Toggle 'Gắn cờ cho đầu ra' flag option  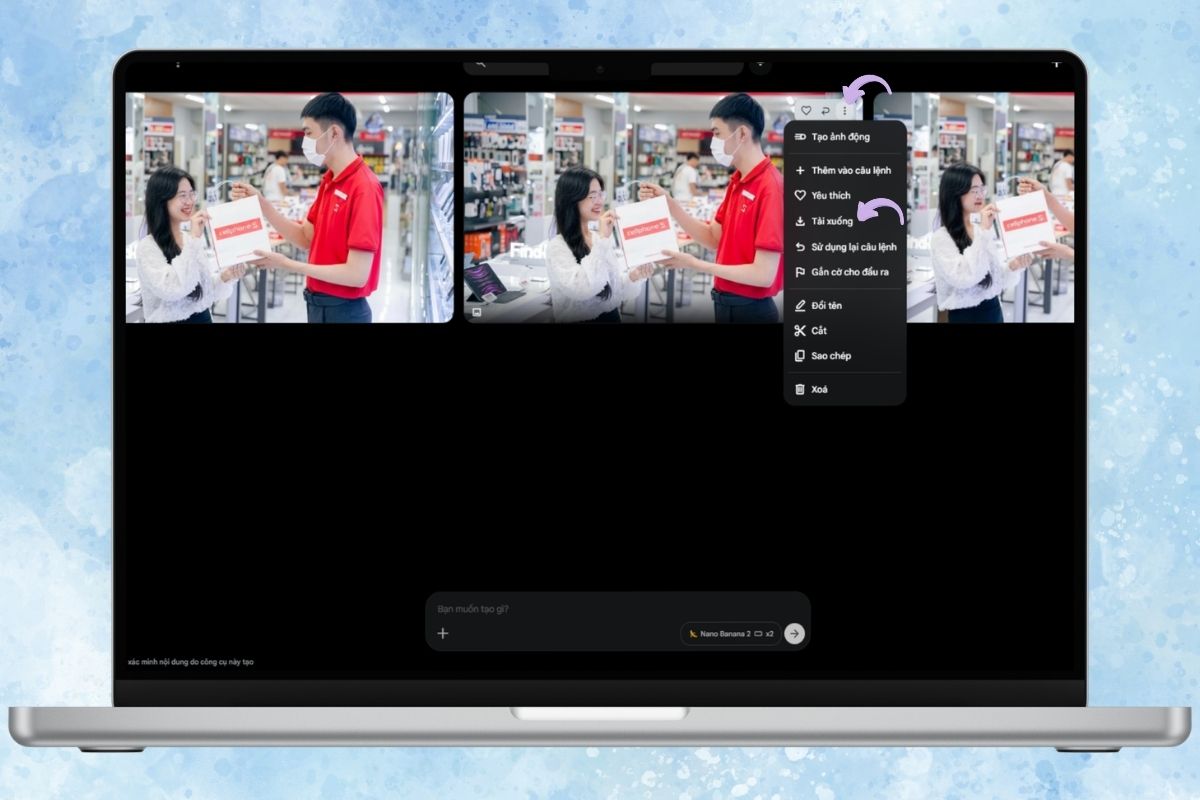(x=849, y=272)
